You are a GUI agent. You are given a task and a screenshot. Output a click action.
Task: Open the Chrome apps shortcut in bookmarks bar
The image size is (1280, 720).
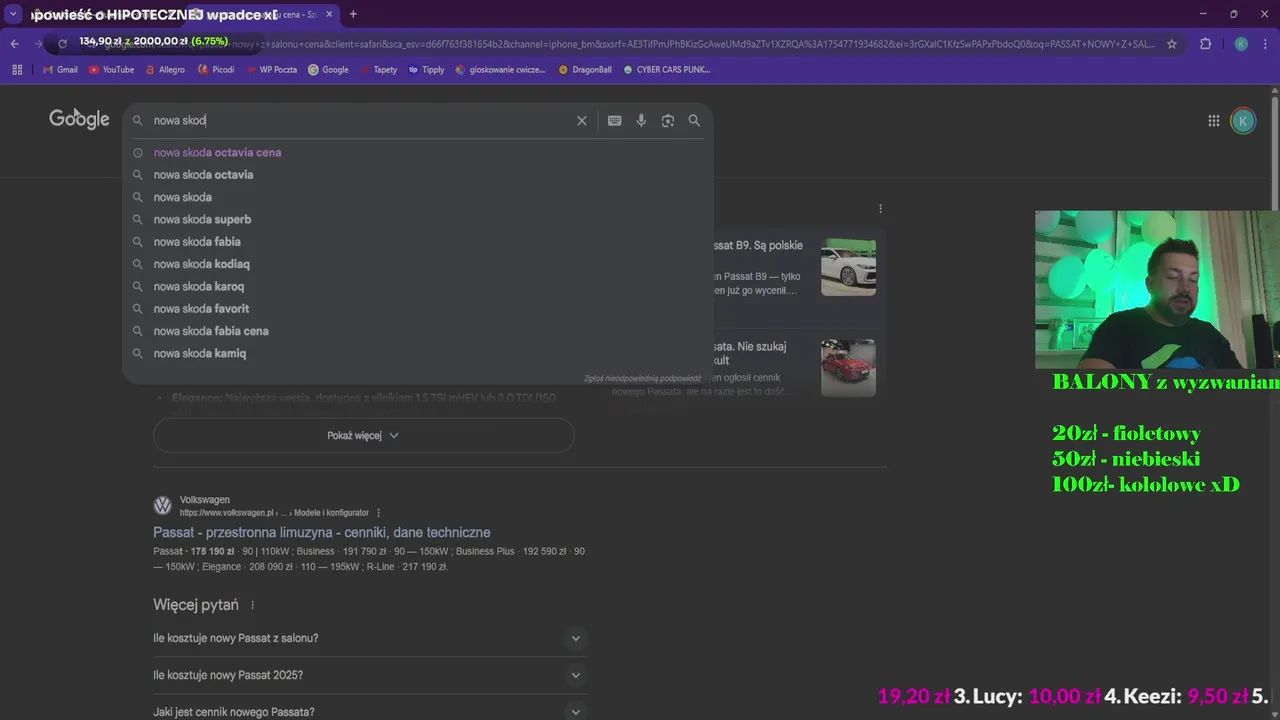click(17, 70)
